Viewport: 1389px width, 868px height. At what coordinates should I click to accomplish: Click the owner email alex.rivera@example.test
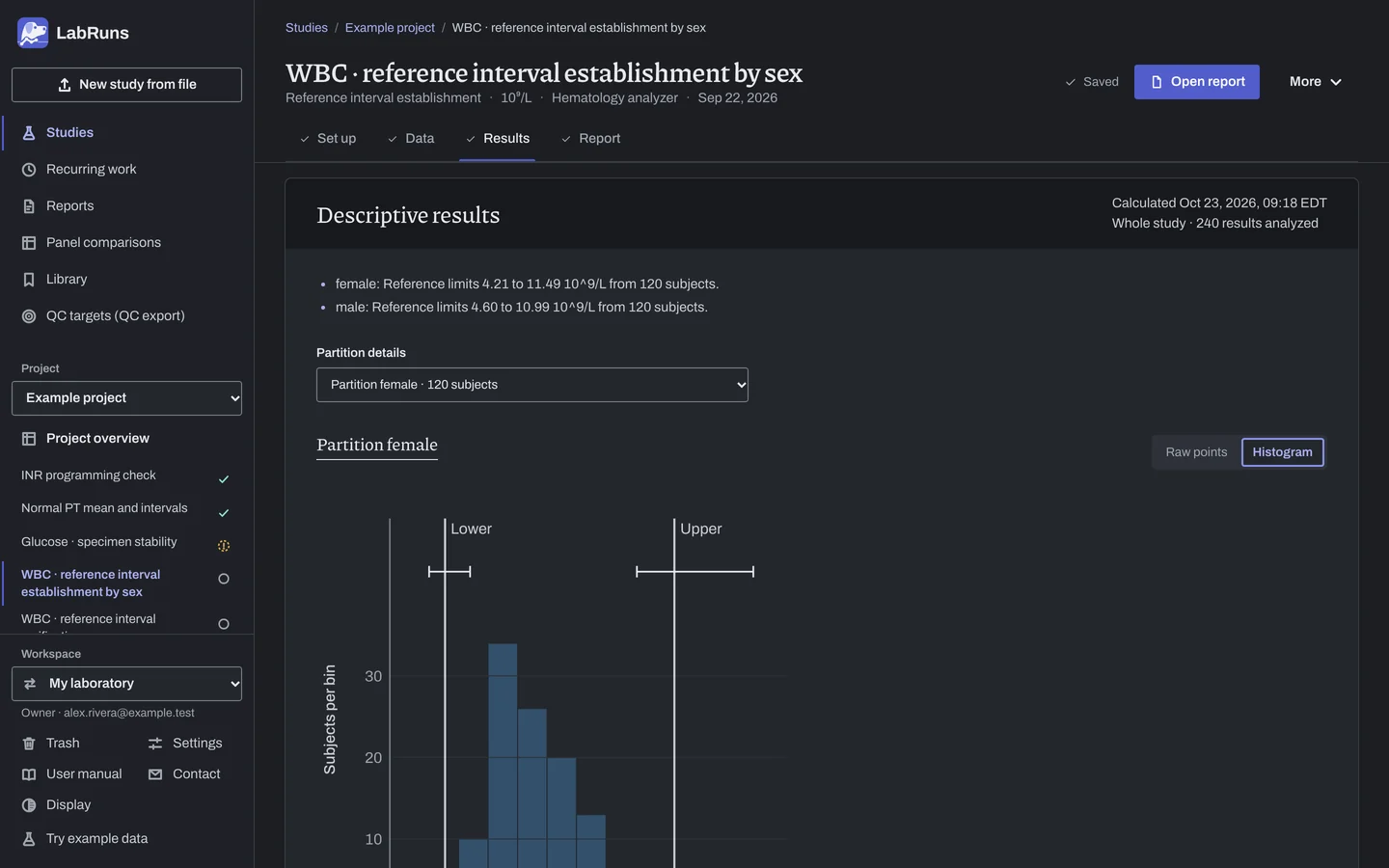click(129, 714)
